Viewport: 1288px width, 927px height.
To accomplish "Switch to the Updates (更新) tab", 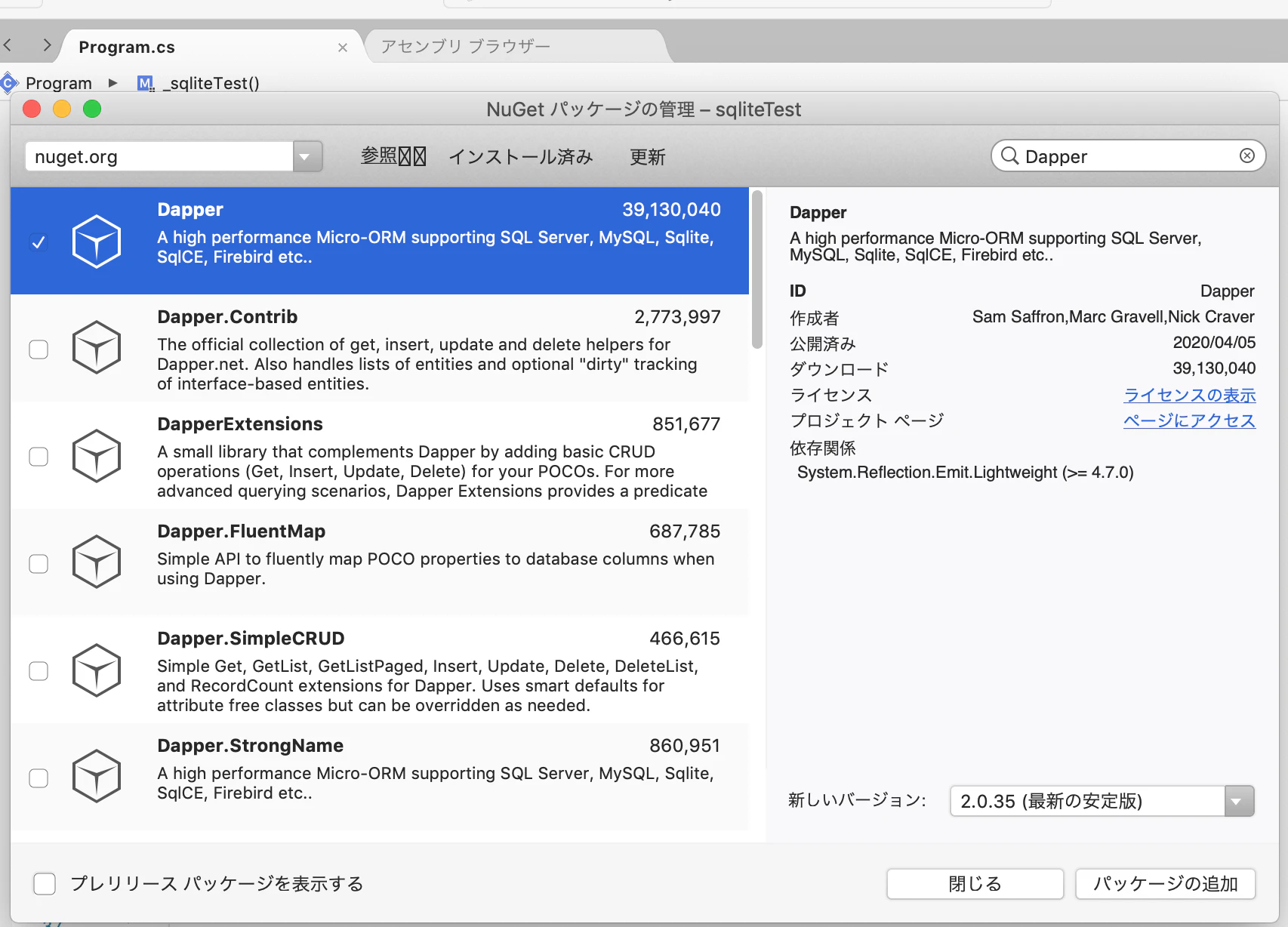I will pos(648,156).
